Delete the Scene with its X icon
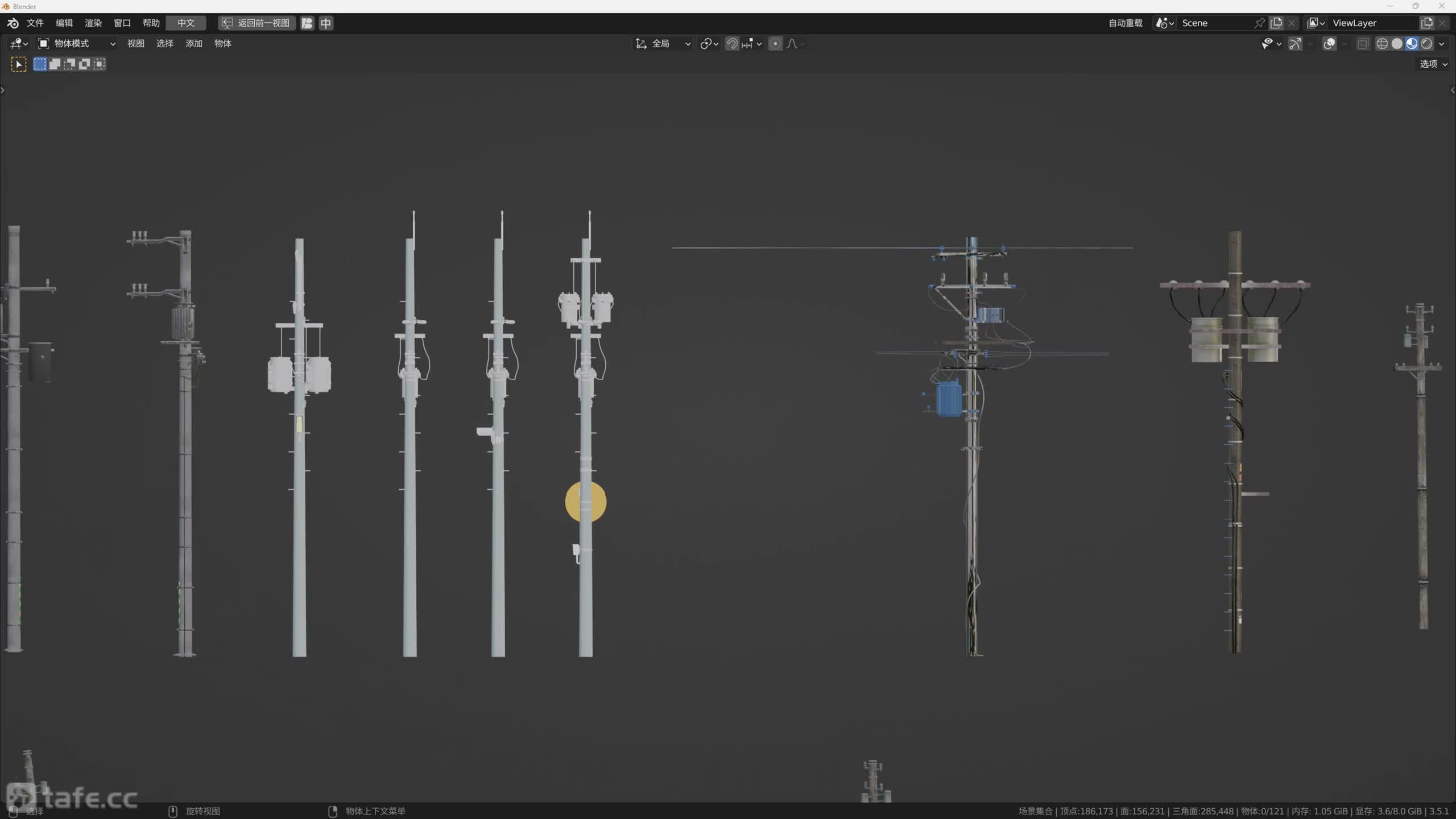Screen dimensions: 1456x819 [x=1292, y=23]
